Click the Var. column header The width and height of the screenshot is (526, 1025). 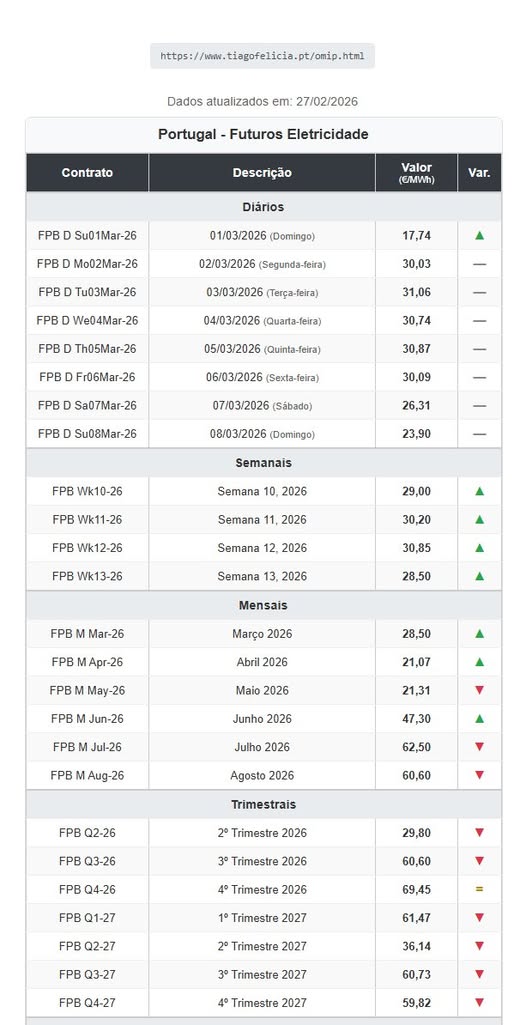pos(480,173)
